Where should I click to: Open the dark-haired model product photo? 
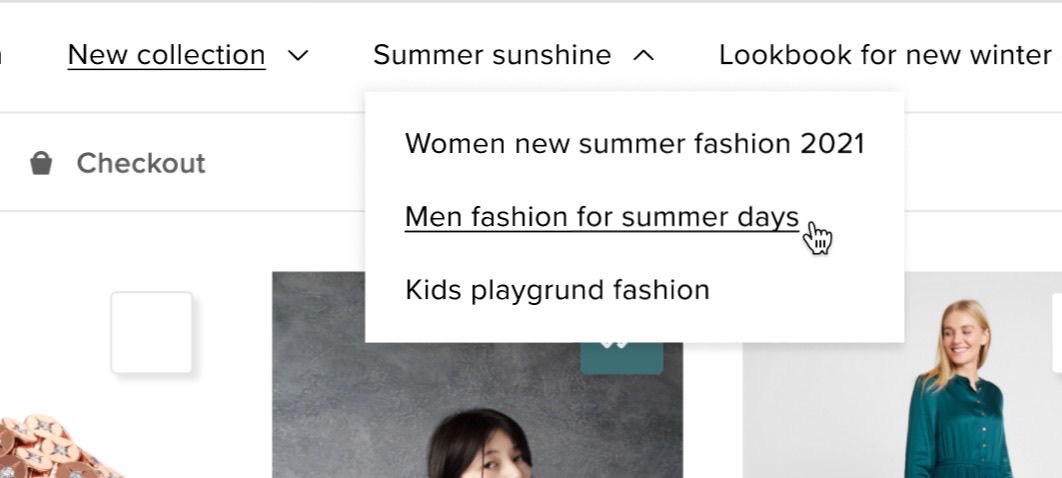(477, 375)
